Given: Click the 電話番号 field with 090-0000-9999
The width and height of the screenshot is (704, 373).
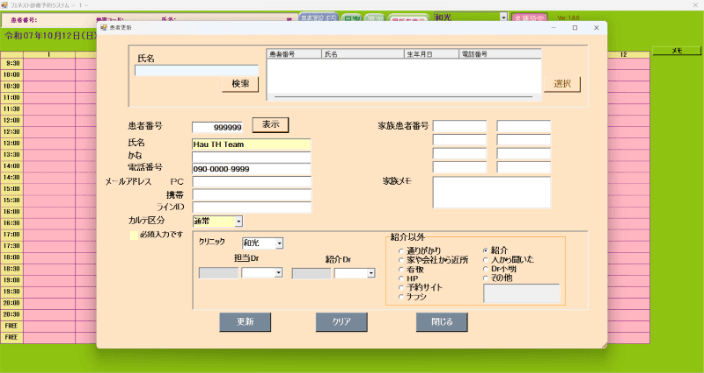Looking at the screenshot, I should pyautogui.click(x=251, y=169).
